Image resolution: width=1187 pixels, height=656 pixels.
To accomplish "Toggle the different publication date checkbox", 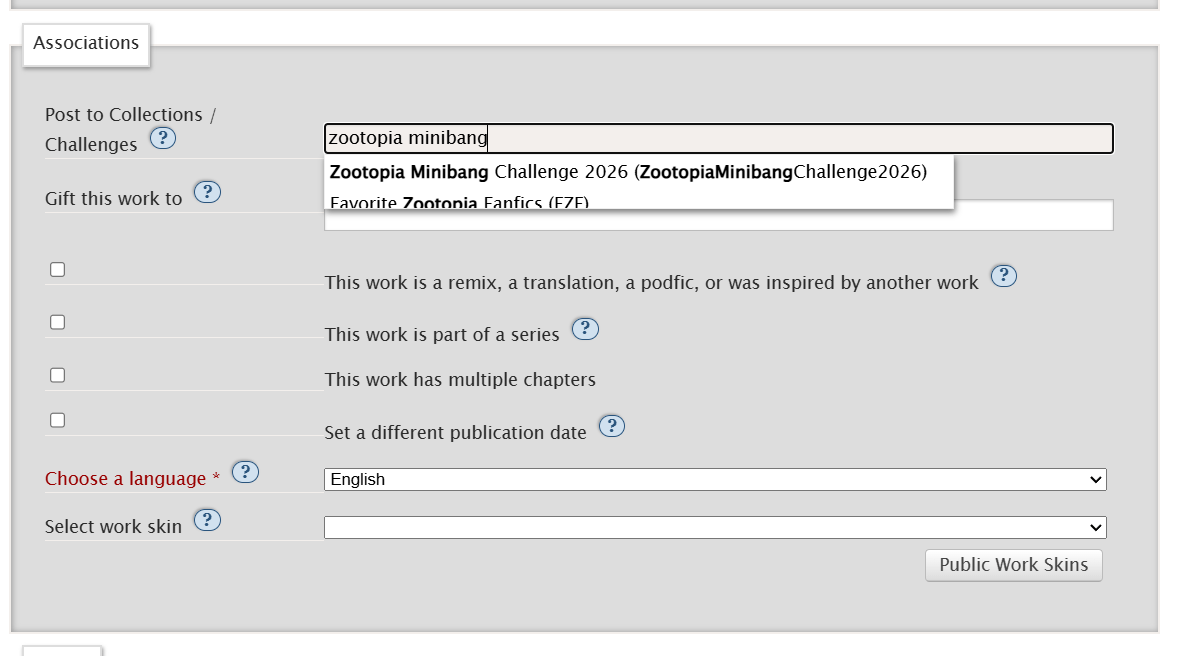I will (x=58, y=420).
